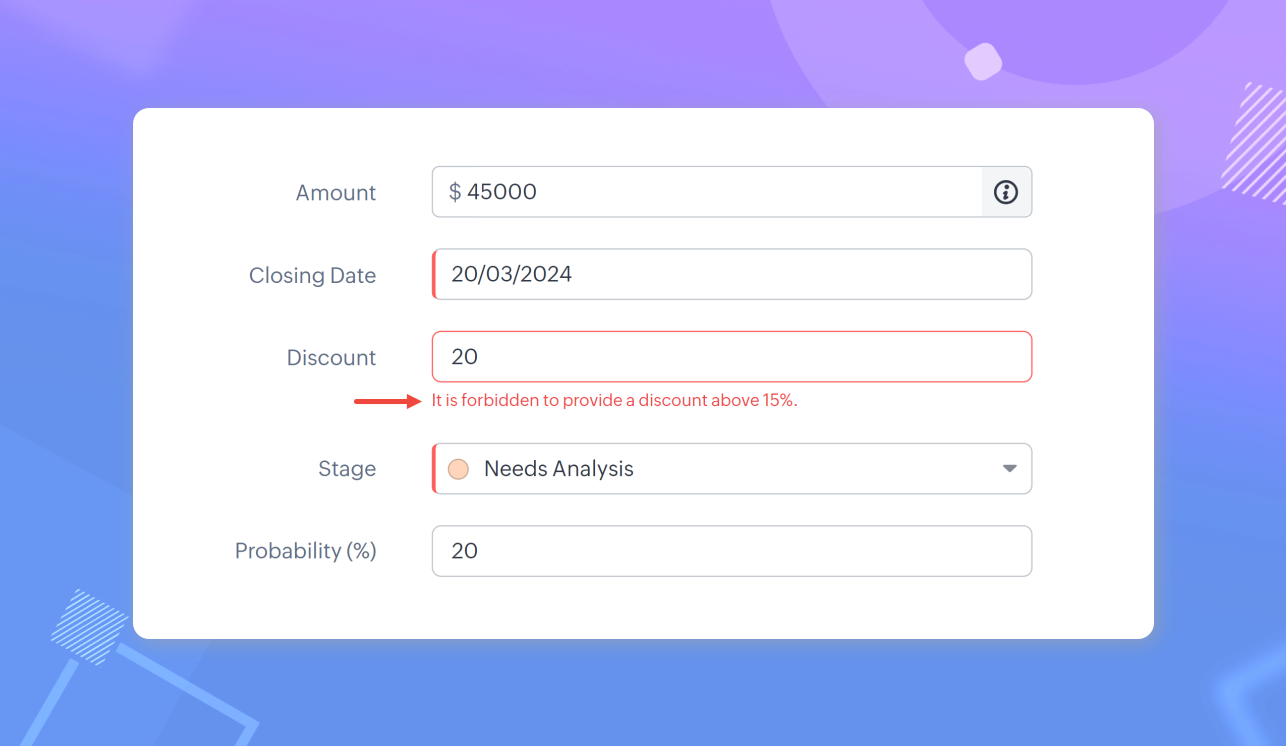Image resolution: width=1286 pixels, height=746 pixels.
Task: Click the red required bar on Closing Date
Action: tap(435, 274)
